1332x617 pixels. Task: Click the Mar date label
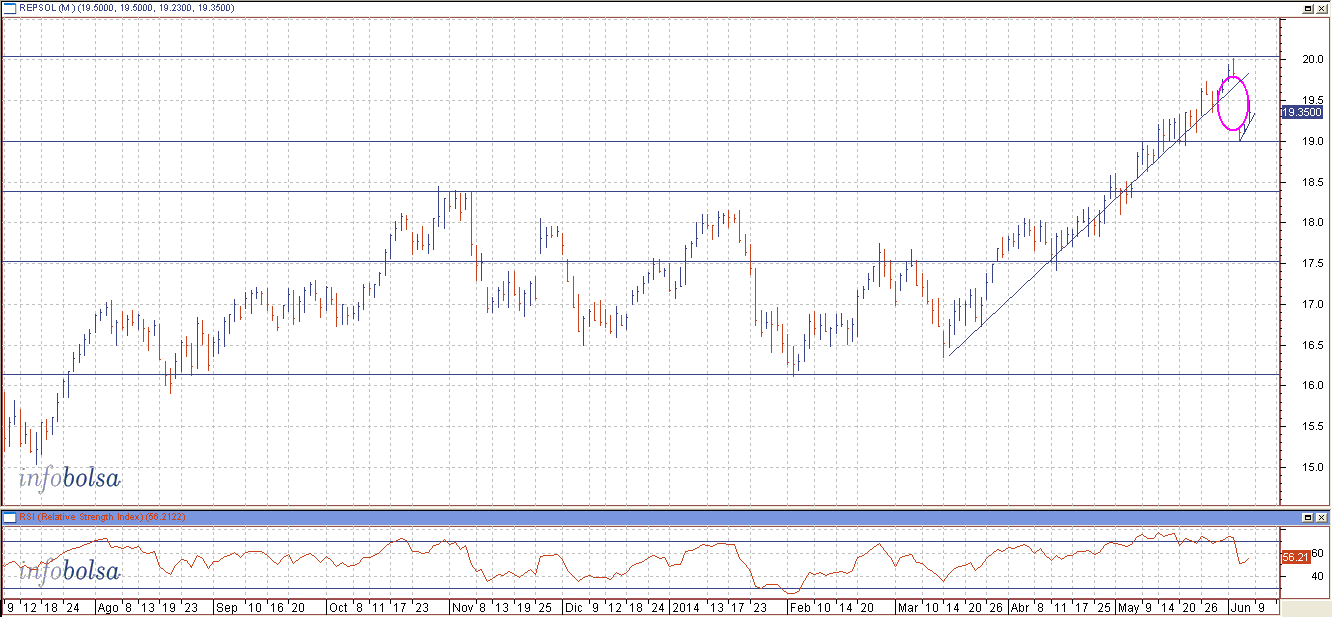pos(908,607)
